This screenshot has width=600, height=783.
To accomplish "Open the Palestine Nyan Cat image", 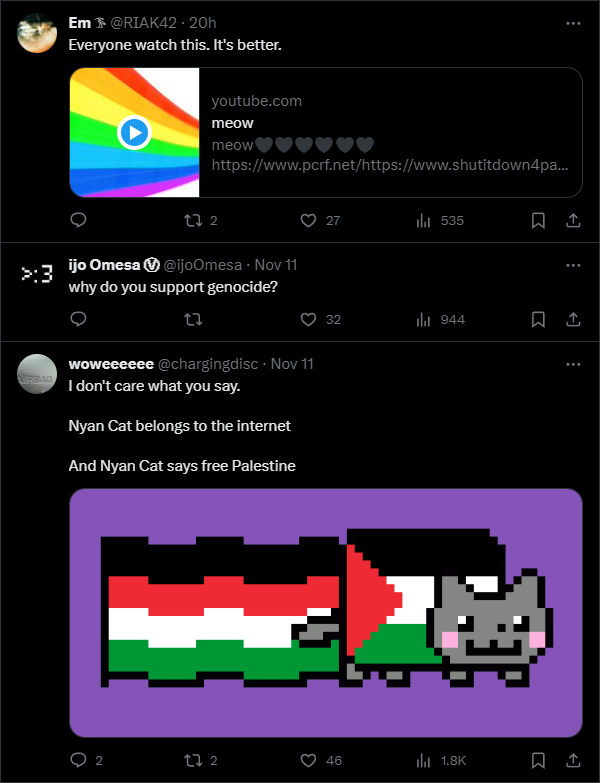I will click(326, 613).
